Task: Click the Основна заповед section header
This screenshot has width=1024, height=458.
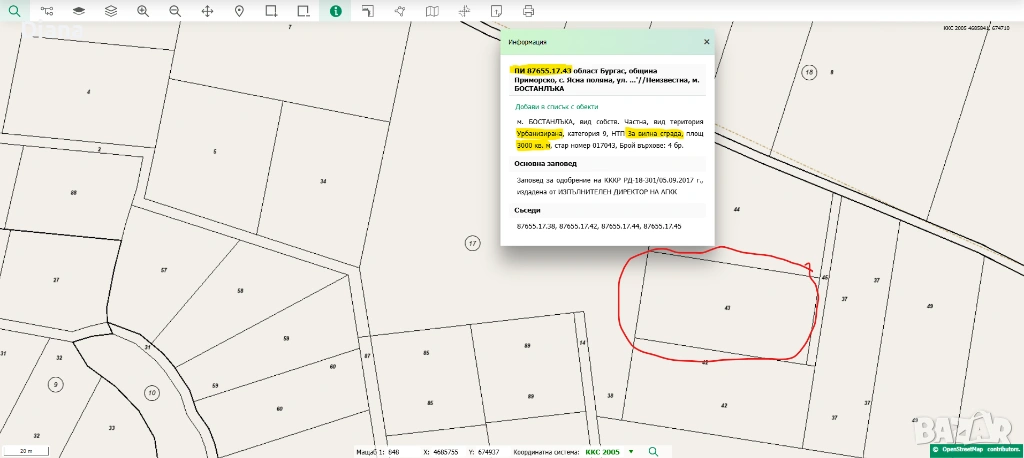Action: click(x=545, y=163)
